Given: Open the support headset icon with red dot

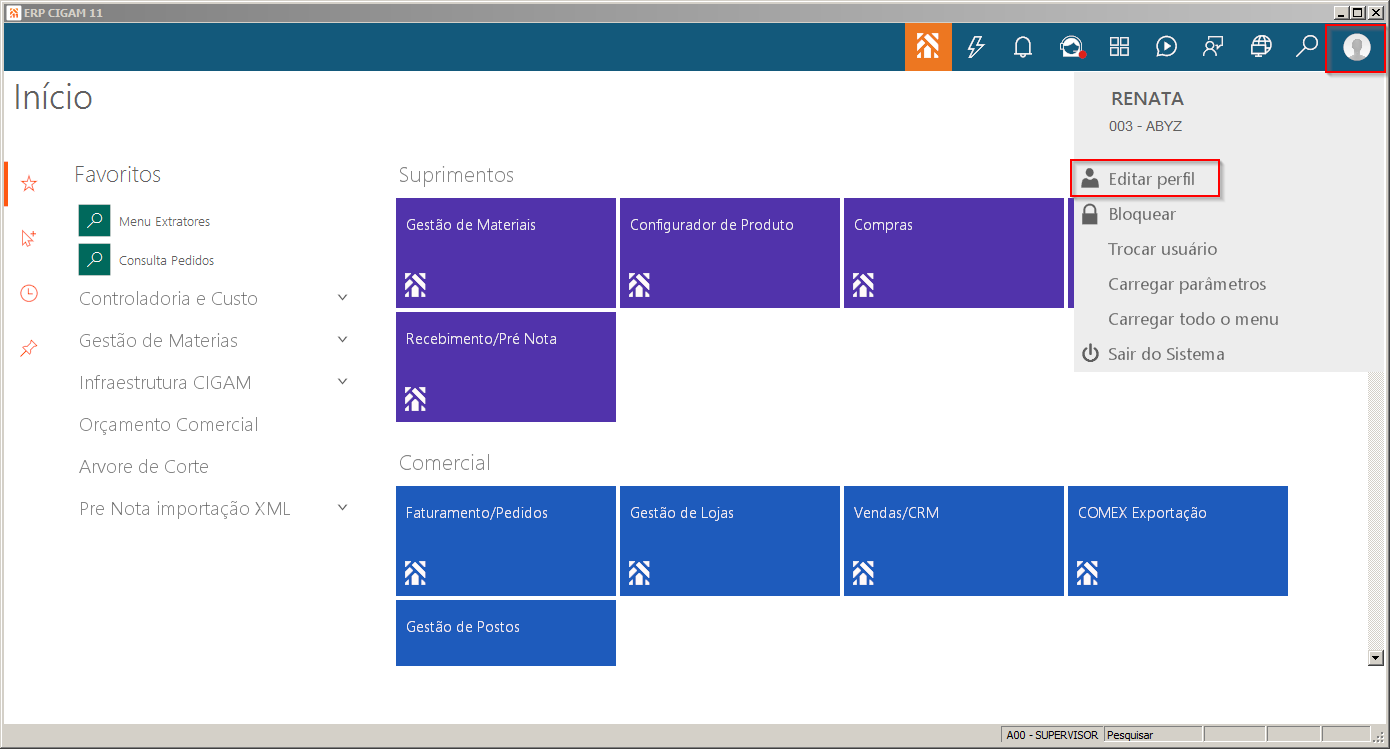Looking at the screenshot, I should tap(1071, 47).
